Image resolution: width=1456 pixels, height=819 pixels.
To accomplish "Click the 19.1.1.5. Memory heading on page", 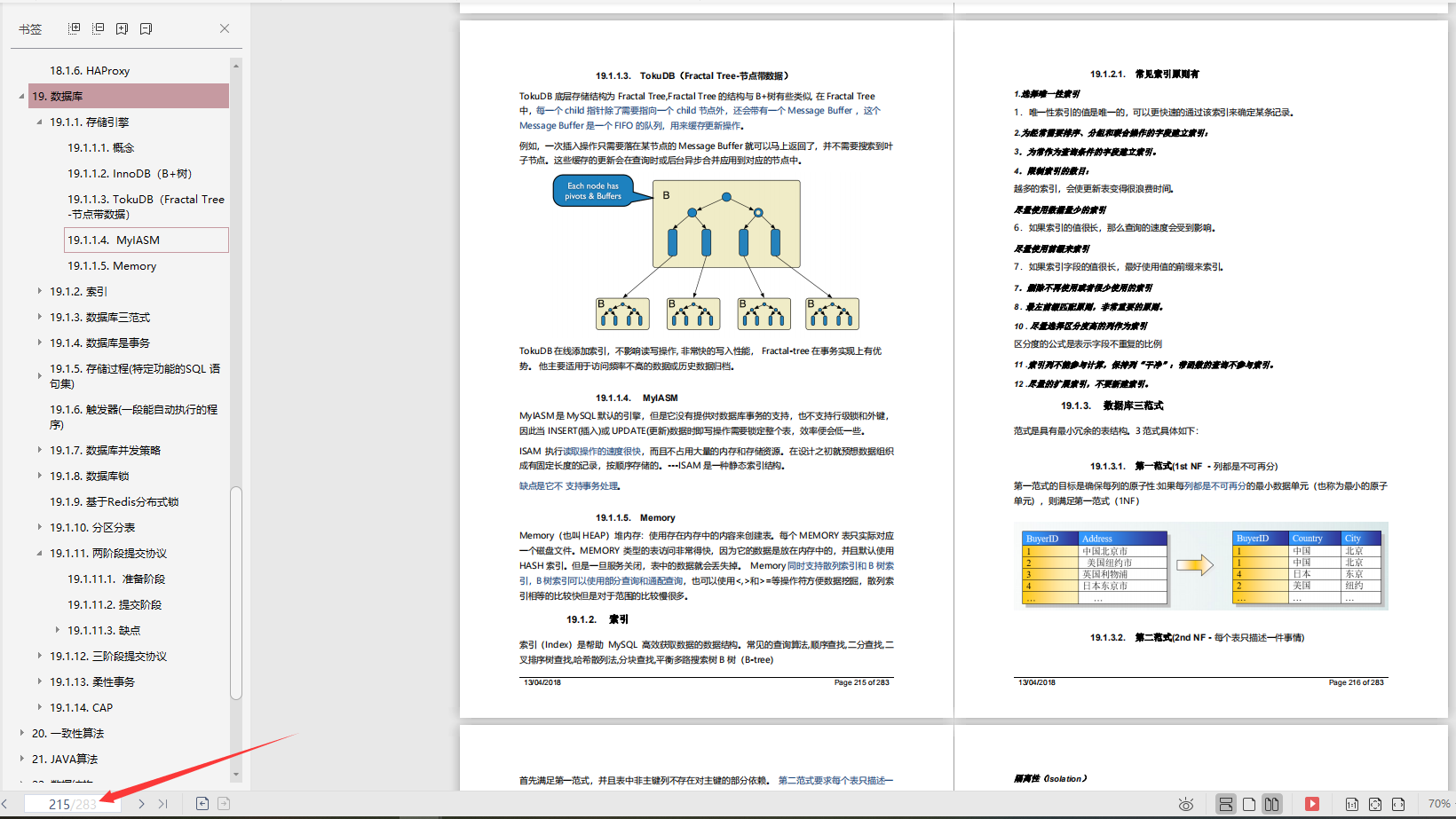I will pyautogui.click(x=636, y=517).
